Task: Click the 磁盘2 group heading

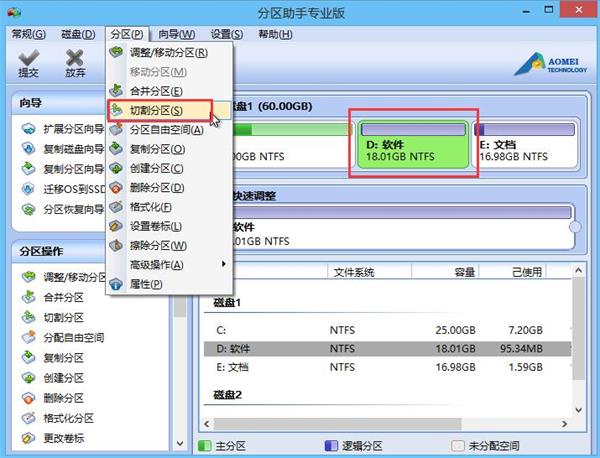Action: [227, 394]
